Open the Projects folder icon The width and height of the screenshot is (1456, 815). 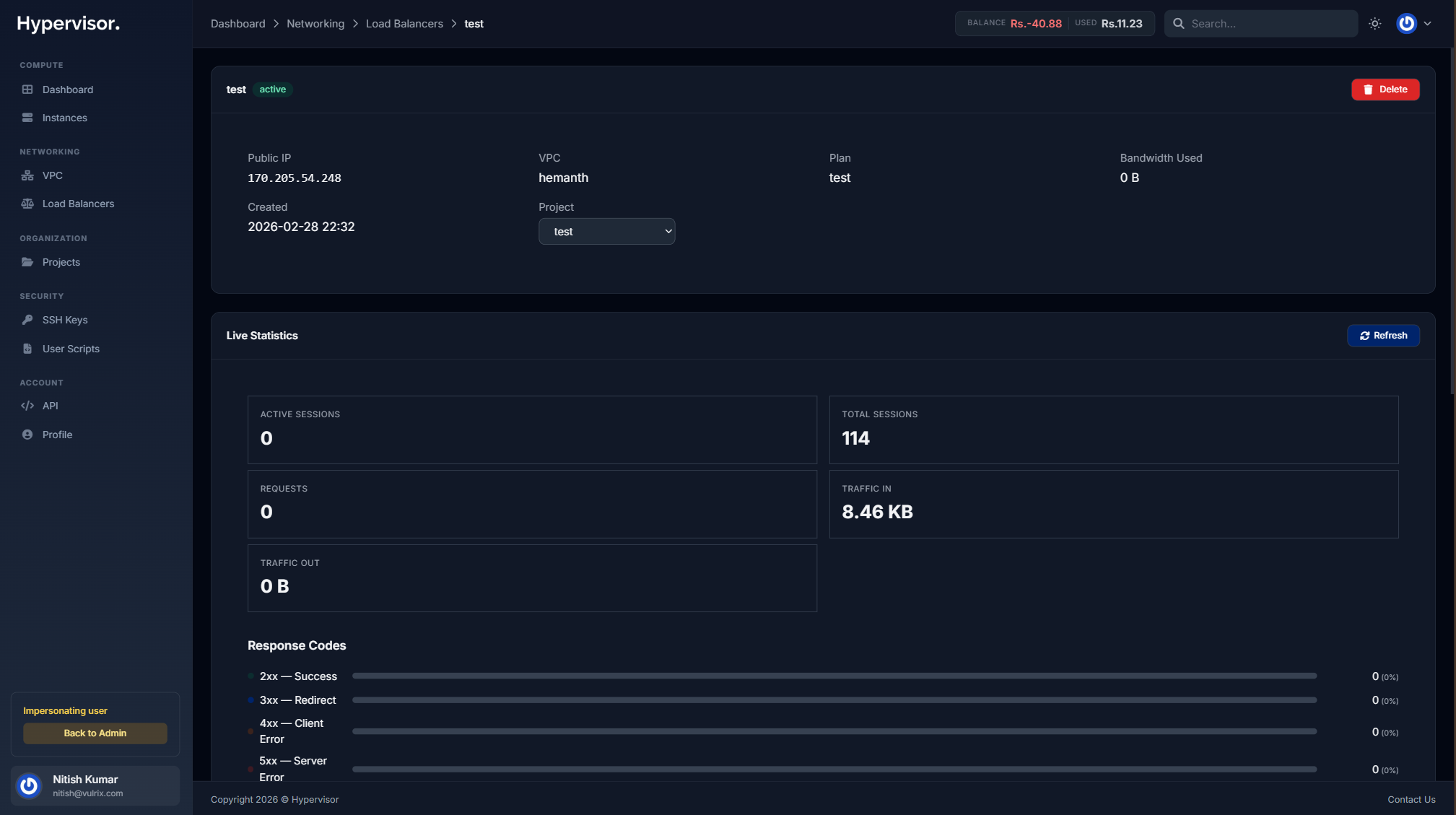tap(27, 261)
